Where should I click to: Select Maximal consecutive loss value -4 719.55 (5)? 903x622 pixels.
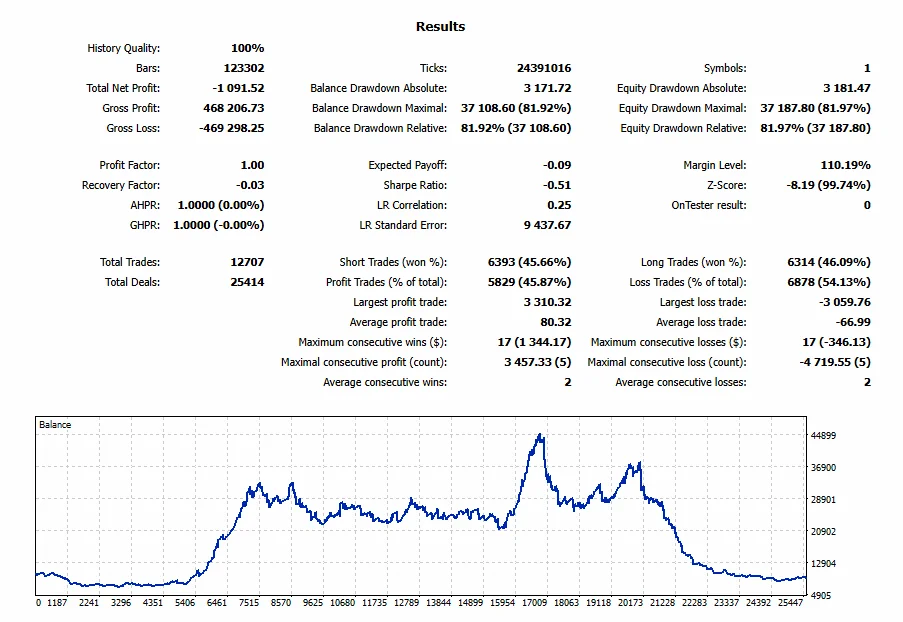click(x=835, y=362)
